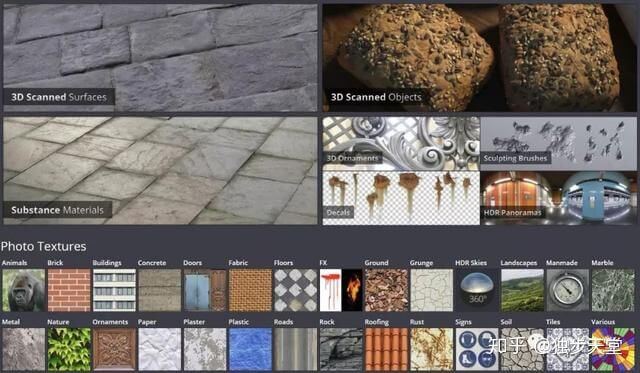Viewport: 640px width, 373px height.
Task: Click the 'Grunge' category label
Action: (x=421, y=263)
